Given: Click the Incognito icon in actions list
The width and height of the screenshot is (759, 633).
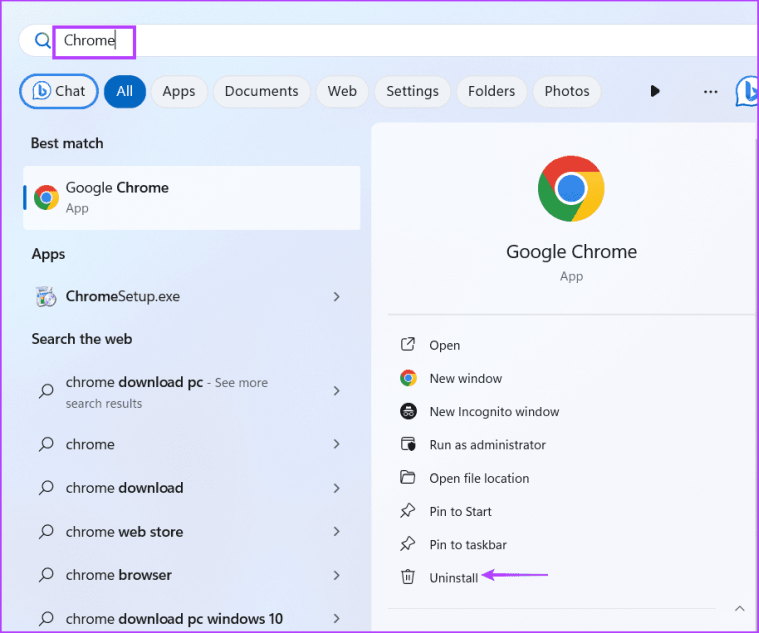Looking at the screenshot, I should point(408,411).
